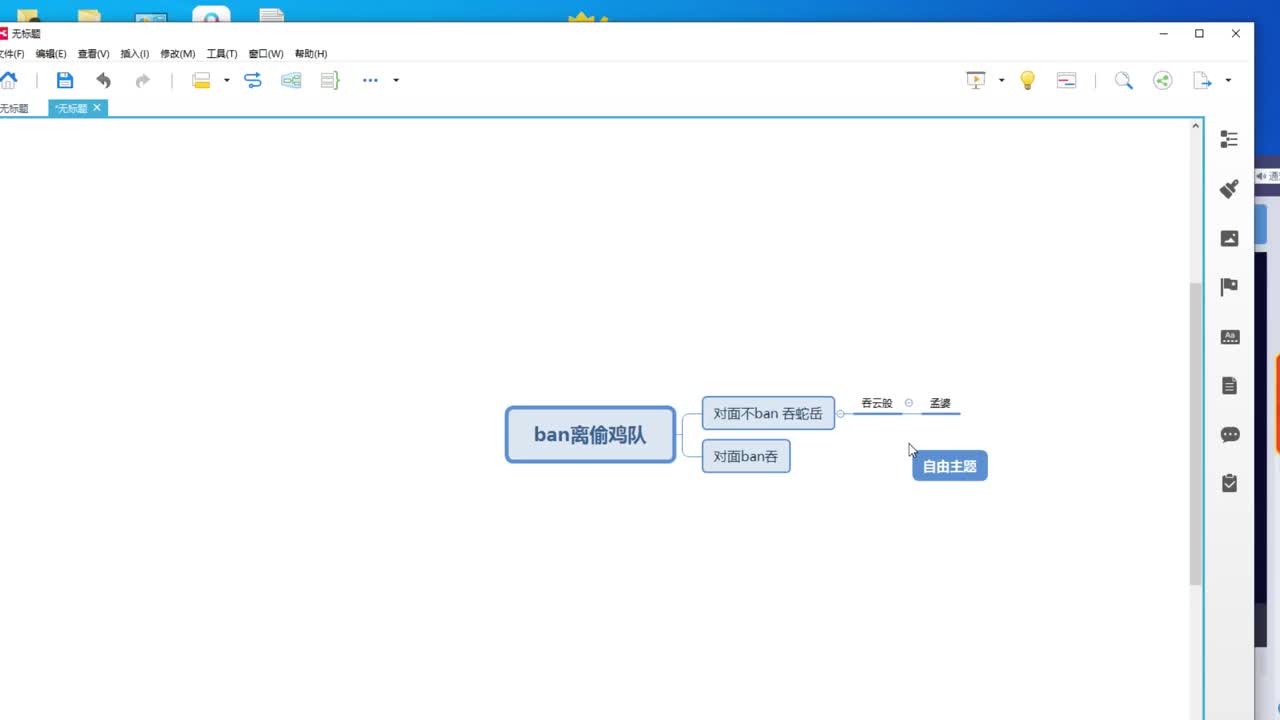Click the canvas vertical scrollbar thumb
This screenshot has width=1280, height=720.
pos(1196,434)
